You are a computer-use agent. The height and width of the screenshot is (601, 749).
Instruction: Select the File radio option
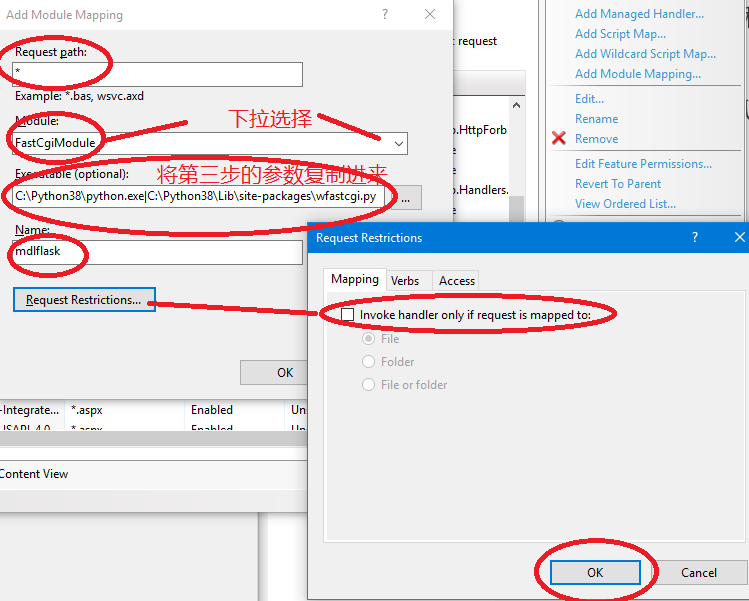click(368, 339)
